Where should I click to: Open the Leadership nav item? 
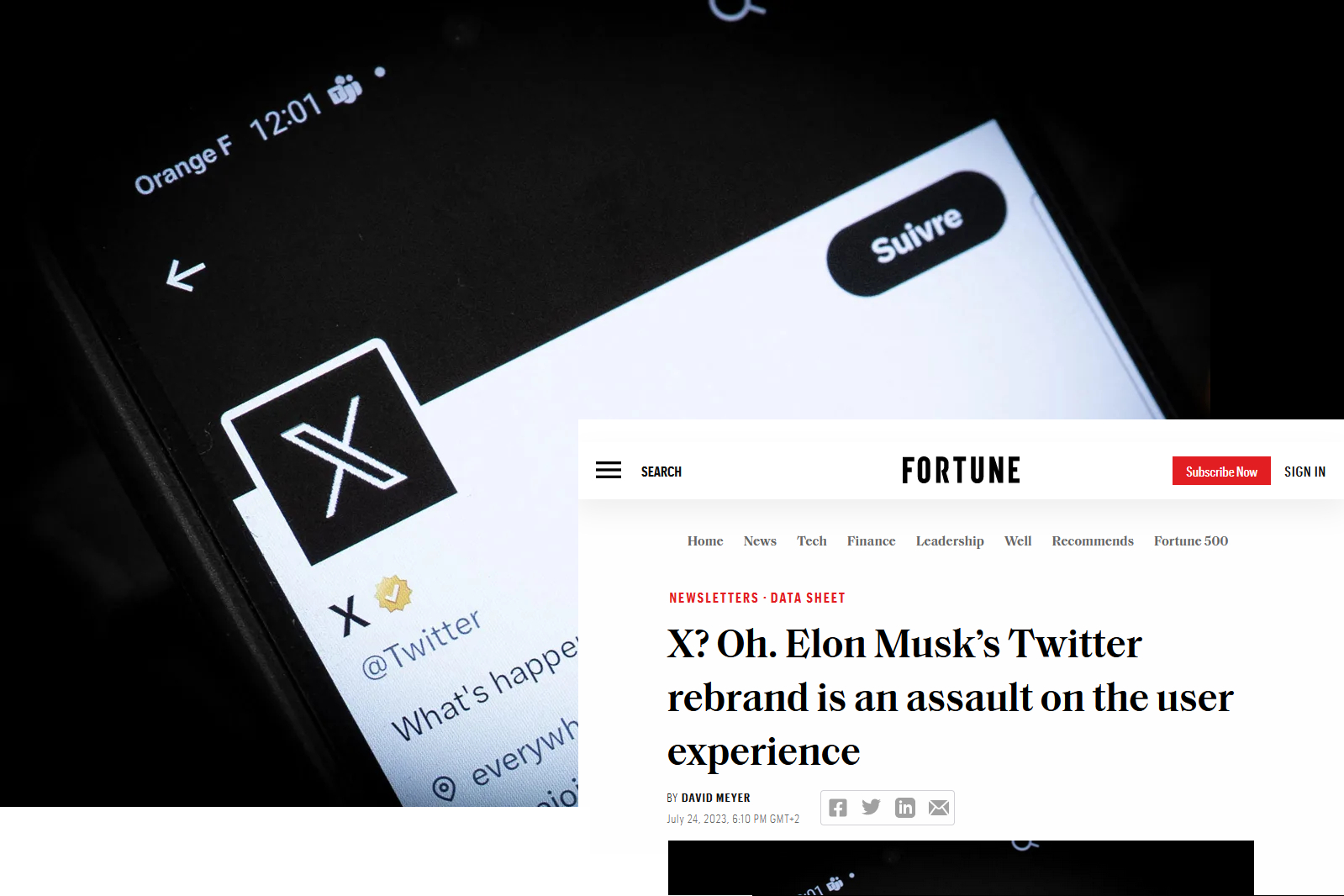[950, 541]
